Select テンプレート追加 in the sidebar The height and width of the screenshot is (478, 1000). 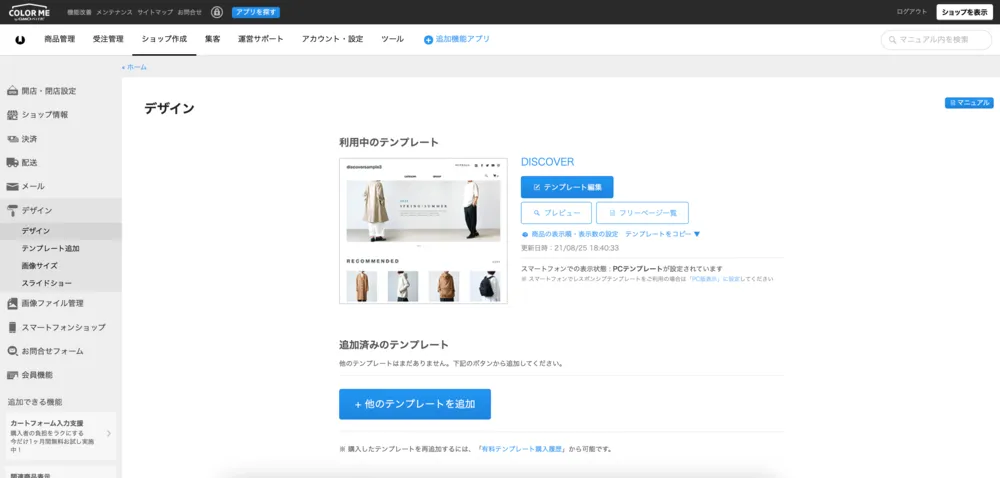click(x=50, y=248)
